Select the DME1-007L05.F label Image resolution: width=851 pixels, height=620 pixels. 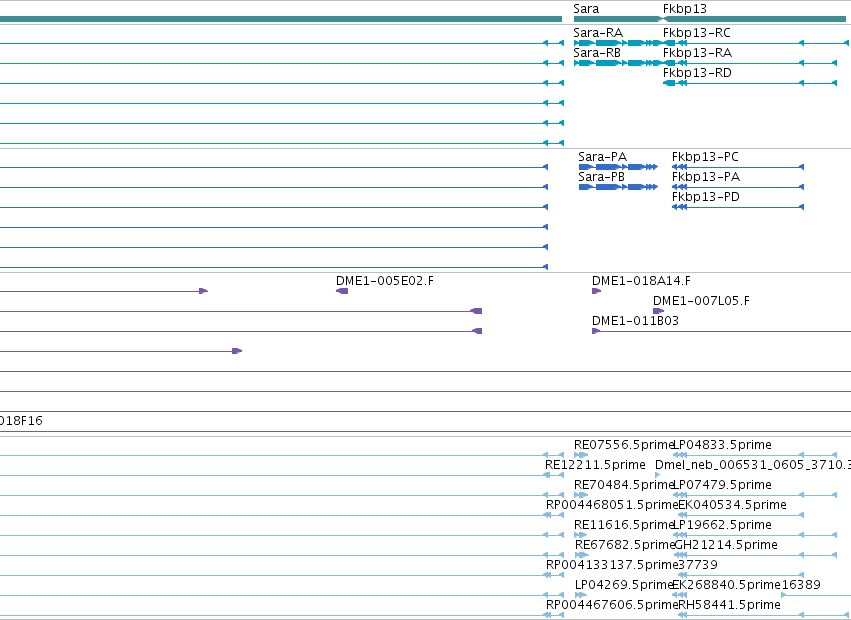pyautogui.click(x=701, y=301)
